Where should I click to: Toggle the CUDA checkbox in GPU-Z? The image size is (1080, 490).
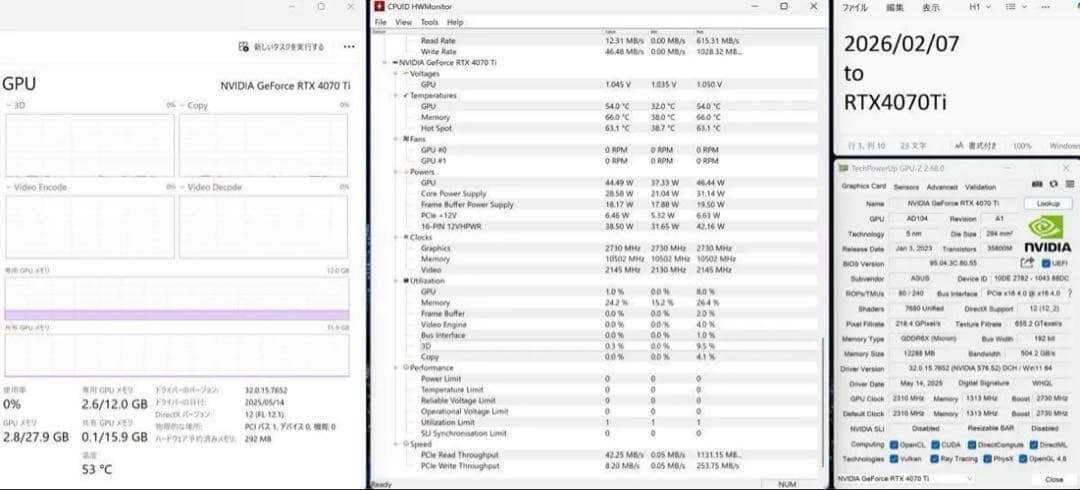(x=935, y=445)
